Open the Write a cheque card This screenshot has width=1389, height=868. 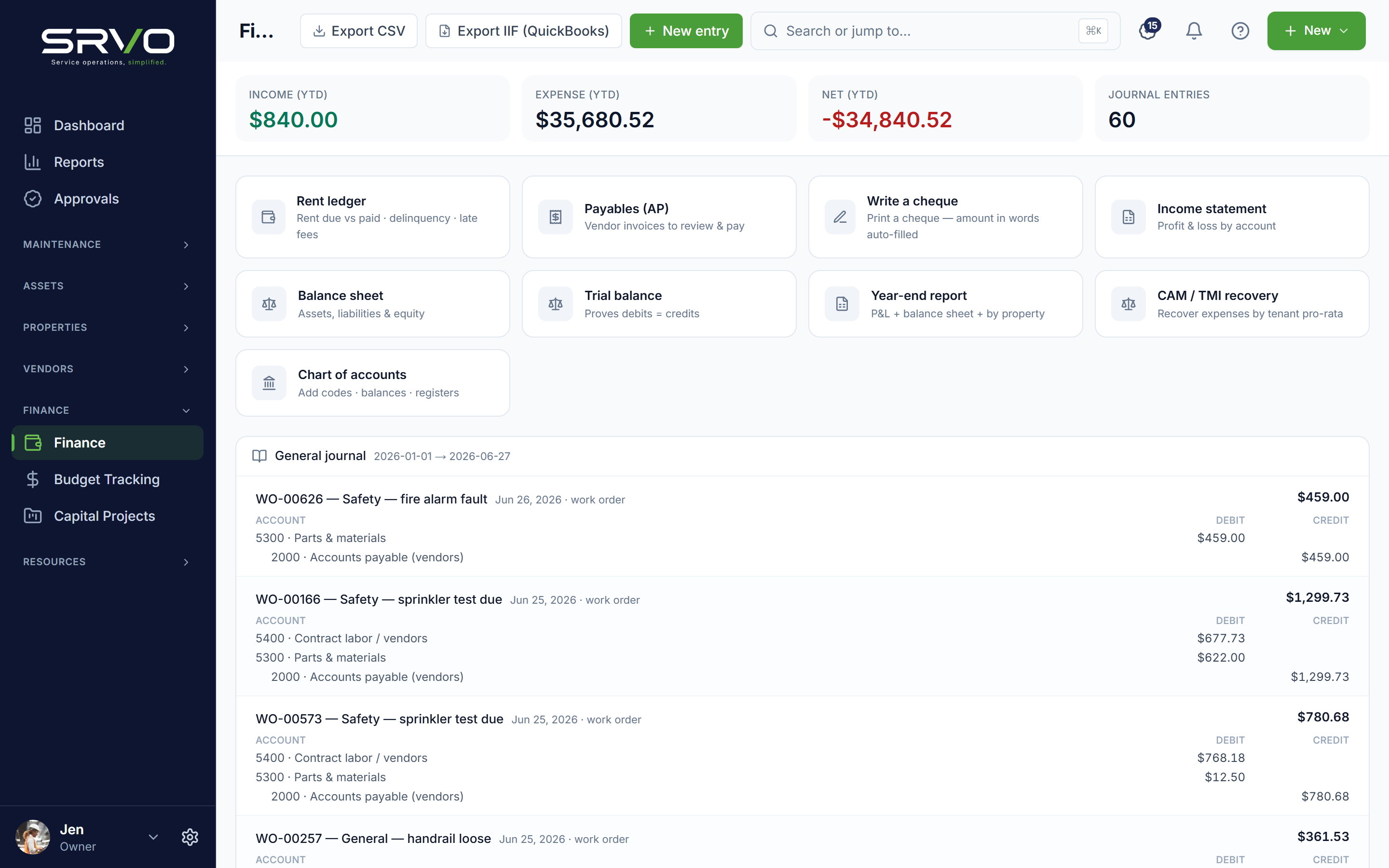[x=945, y=217]
